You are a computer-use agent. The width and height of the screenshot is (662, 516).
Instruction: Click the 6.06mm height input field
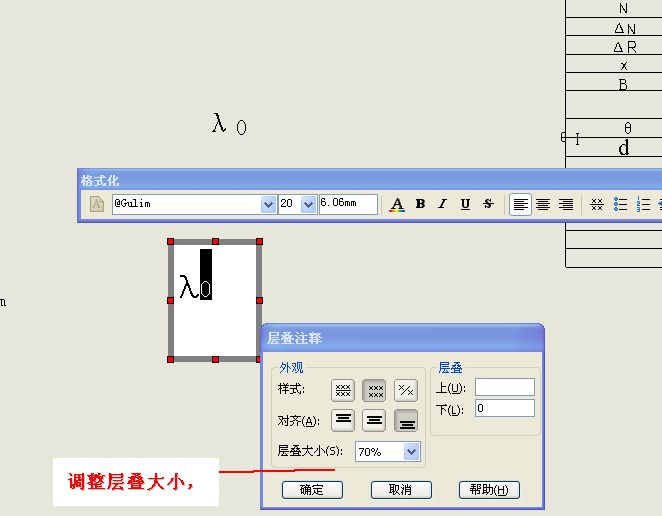tap(348, 204)
